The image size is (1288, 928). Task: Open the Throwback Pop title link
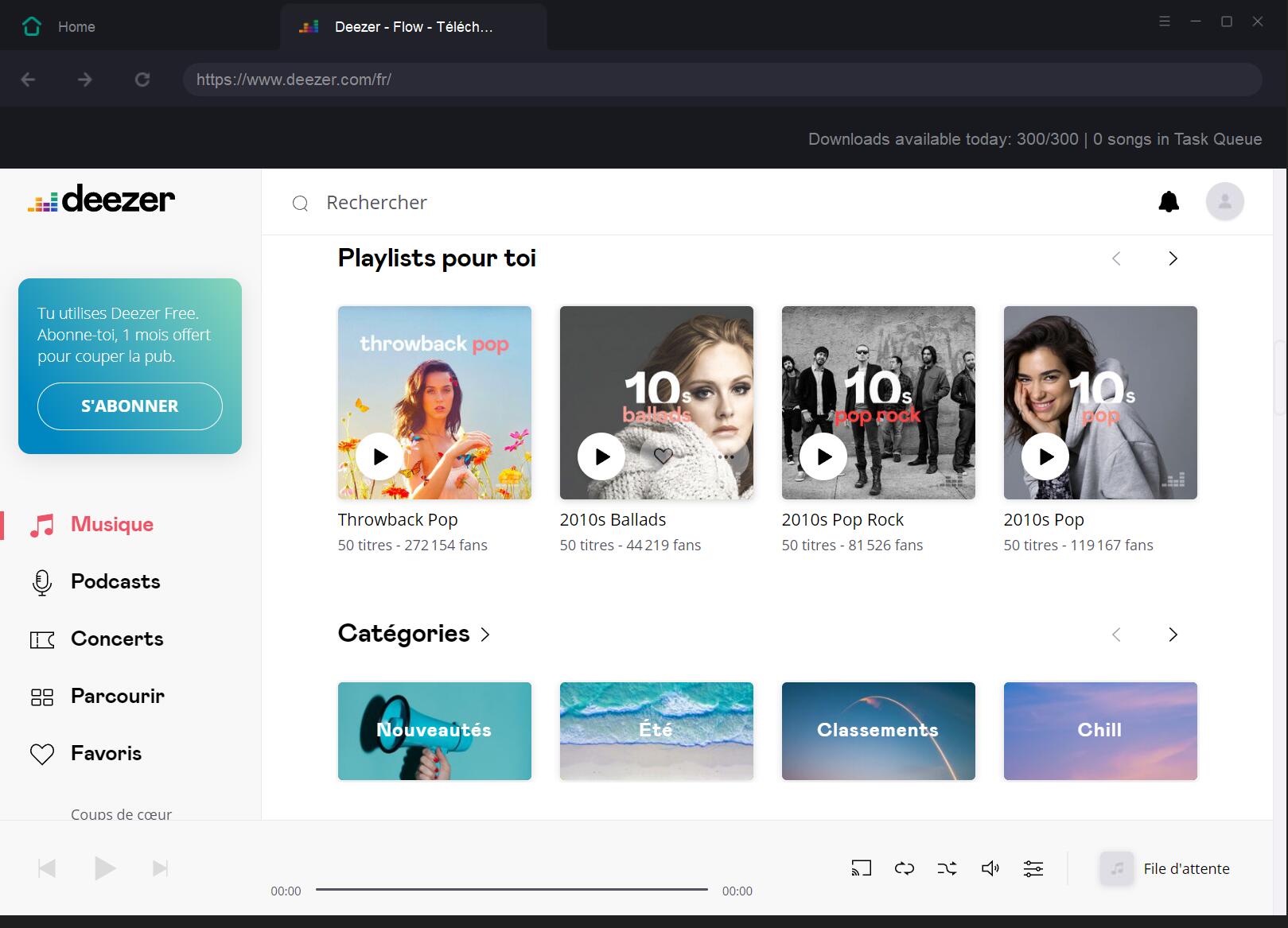point(398,520)
